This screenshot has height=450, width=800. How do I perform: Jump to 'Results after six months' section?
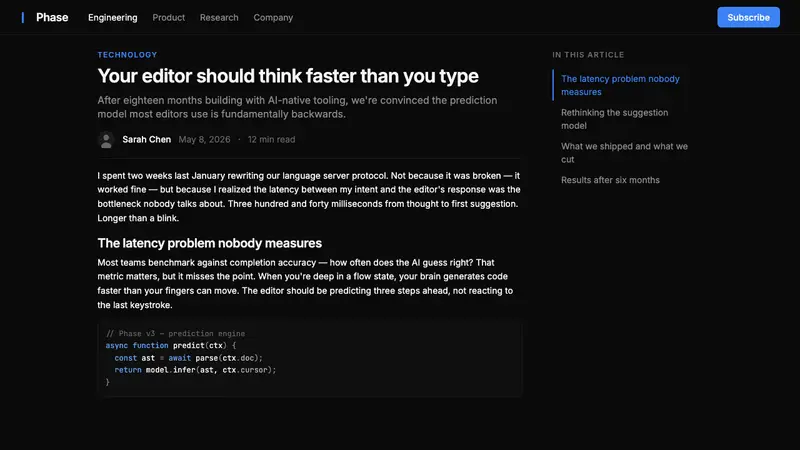pos(610,180)
